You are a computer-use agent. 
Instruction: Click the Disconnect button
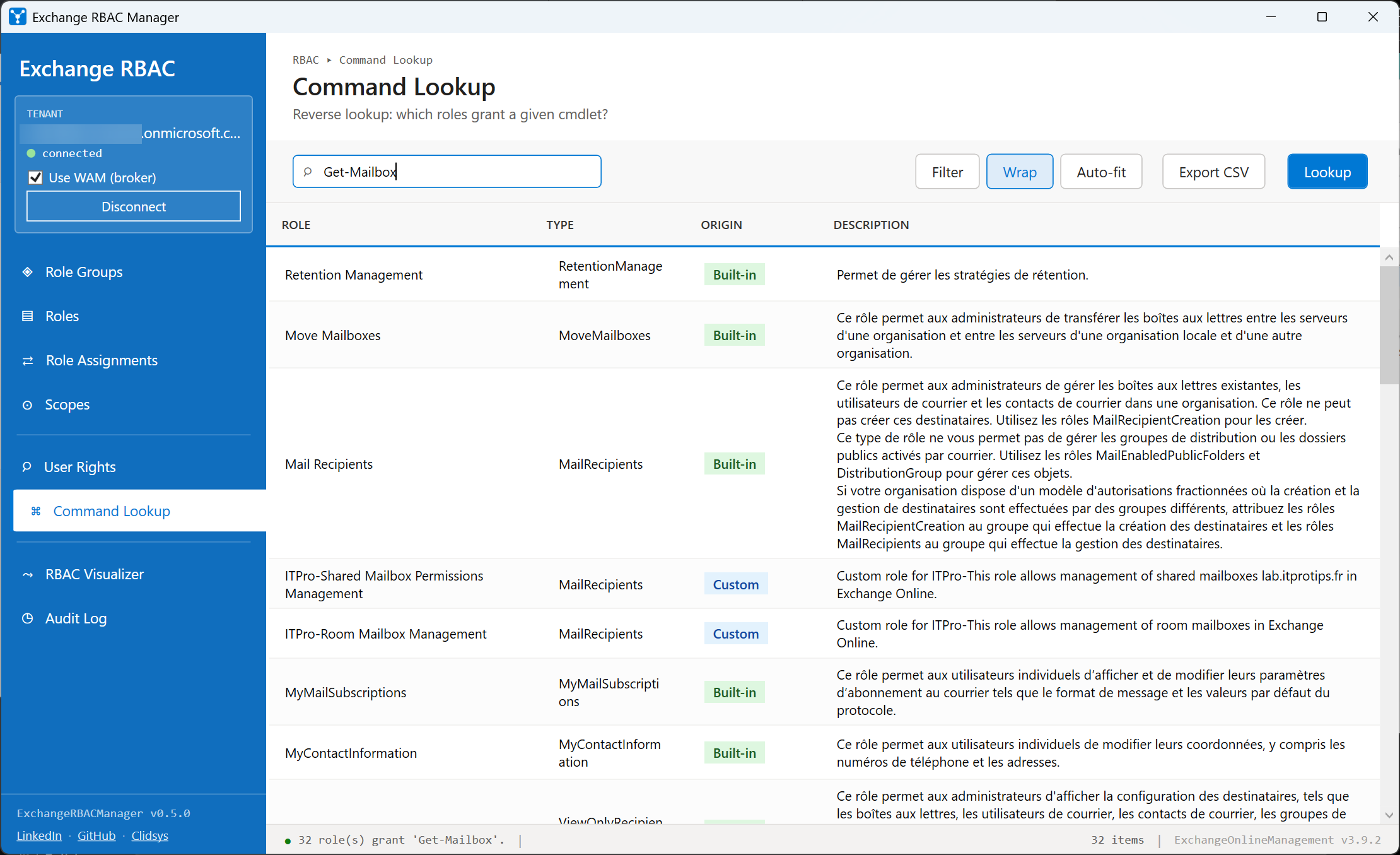click(x=134, y=206)
